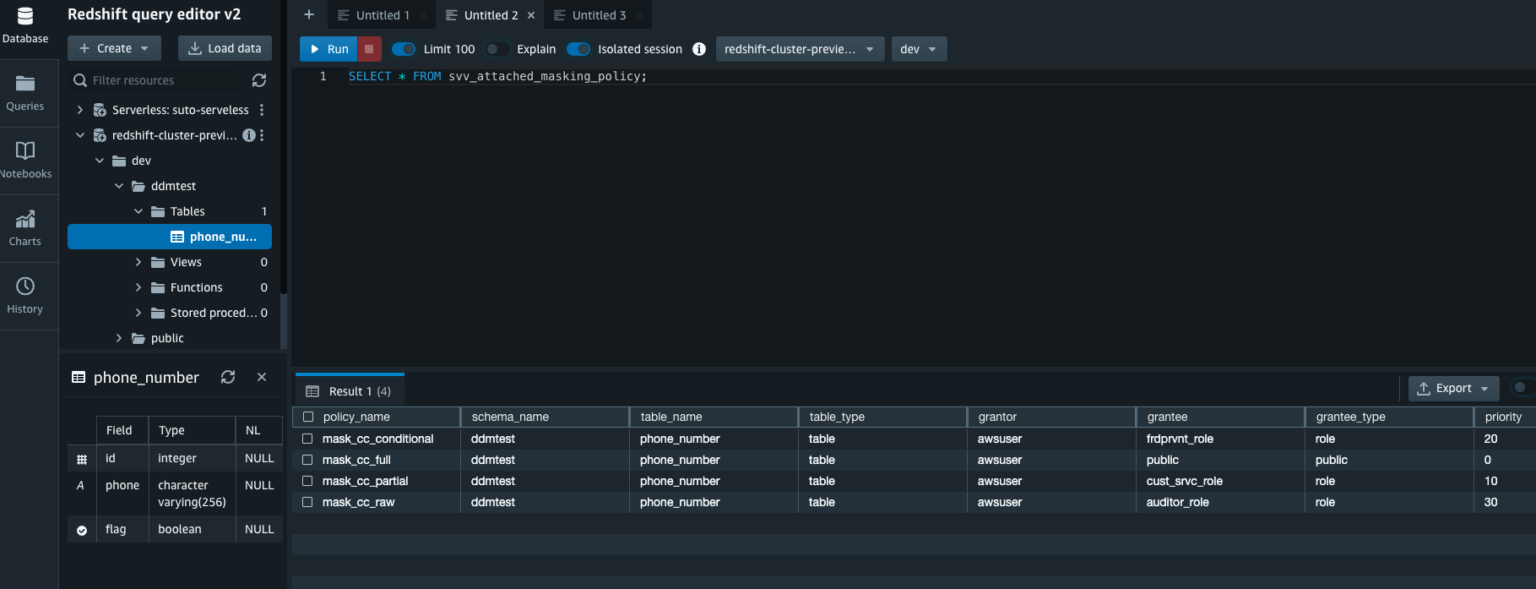
Task: Collapse the Tables folder under ddmtest
Action: coord(139,211)
